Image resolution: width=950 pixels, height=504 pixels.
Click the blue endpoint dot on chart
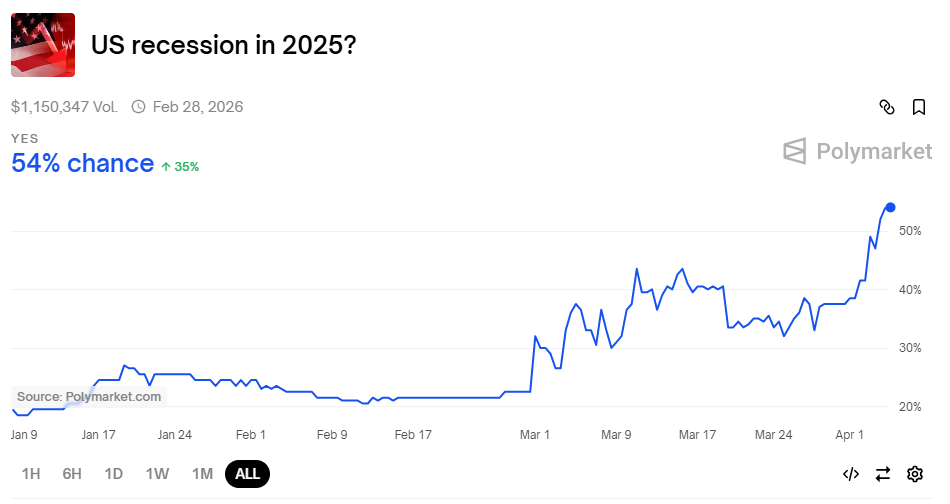[x=890, y=208]
